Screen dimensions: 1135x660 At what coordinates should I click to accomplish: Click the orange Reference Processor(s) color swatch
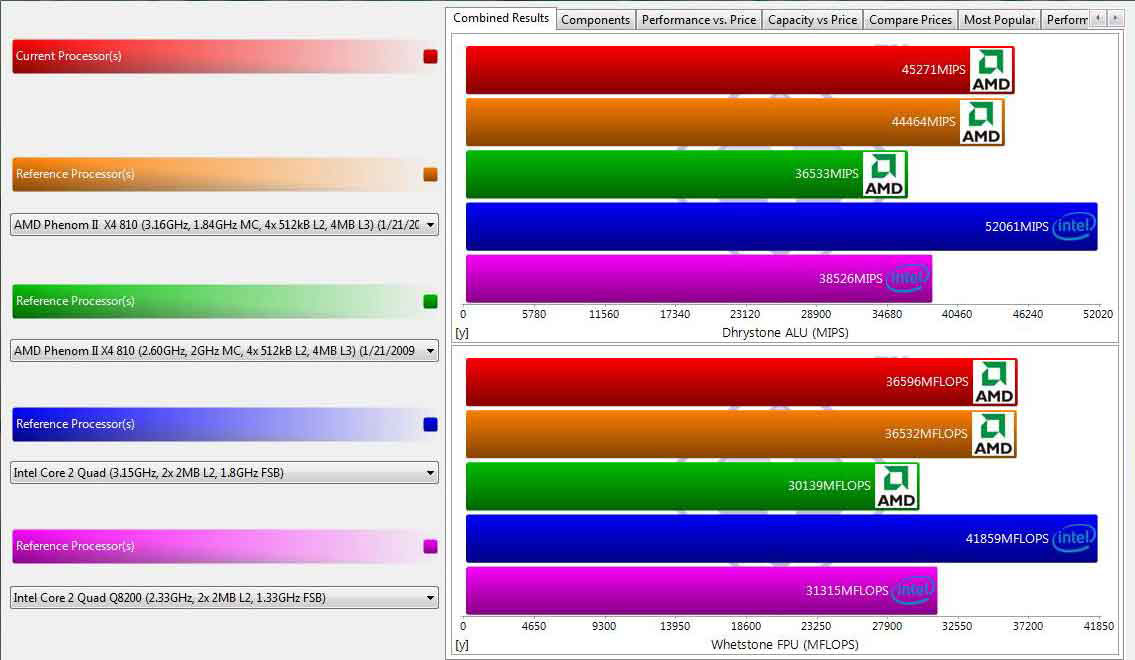[x=430, y=174]
